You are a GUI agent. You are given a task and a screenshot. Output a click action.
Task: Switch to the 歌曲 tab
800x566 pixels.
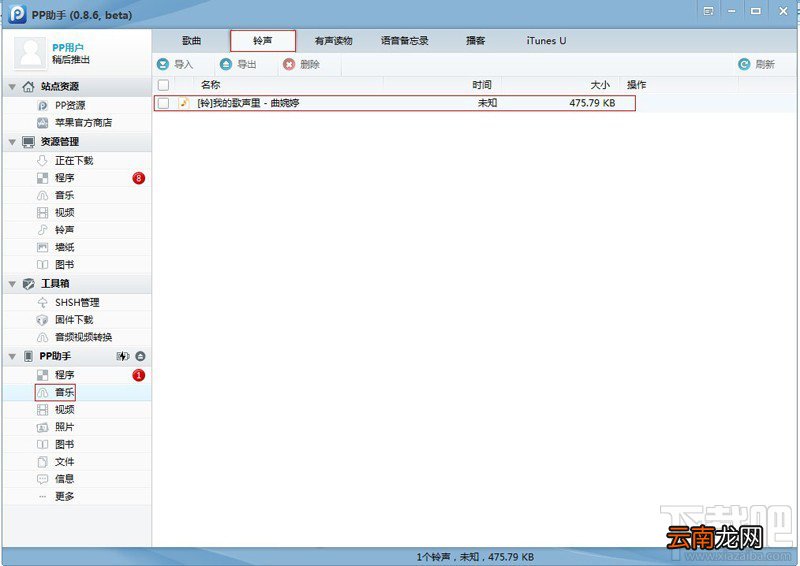pyautogui.click(x=192, y=41)
